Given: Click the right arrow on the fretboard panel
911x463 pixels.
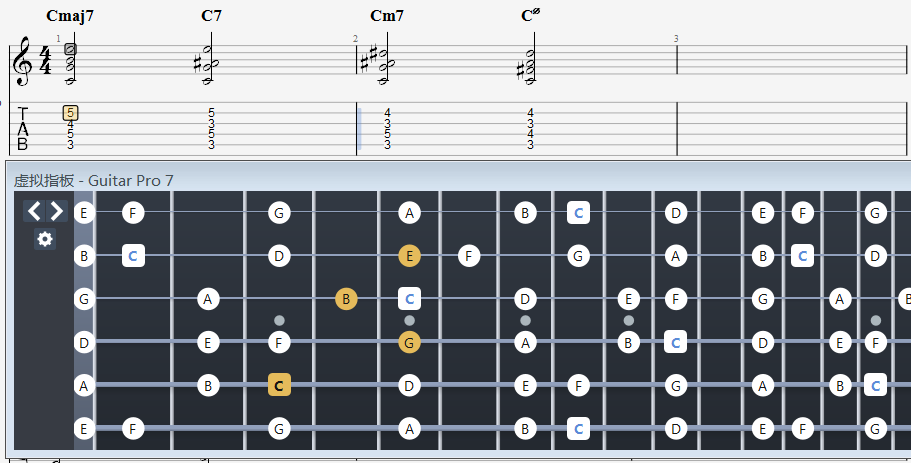Looking at the screenshot, I should coord(56,211).
